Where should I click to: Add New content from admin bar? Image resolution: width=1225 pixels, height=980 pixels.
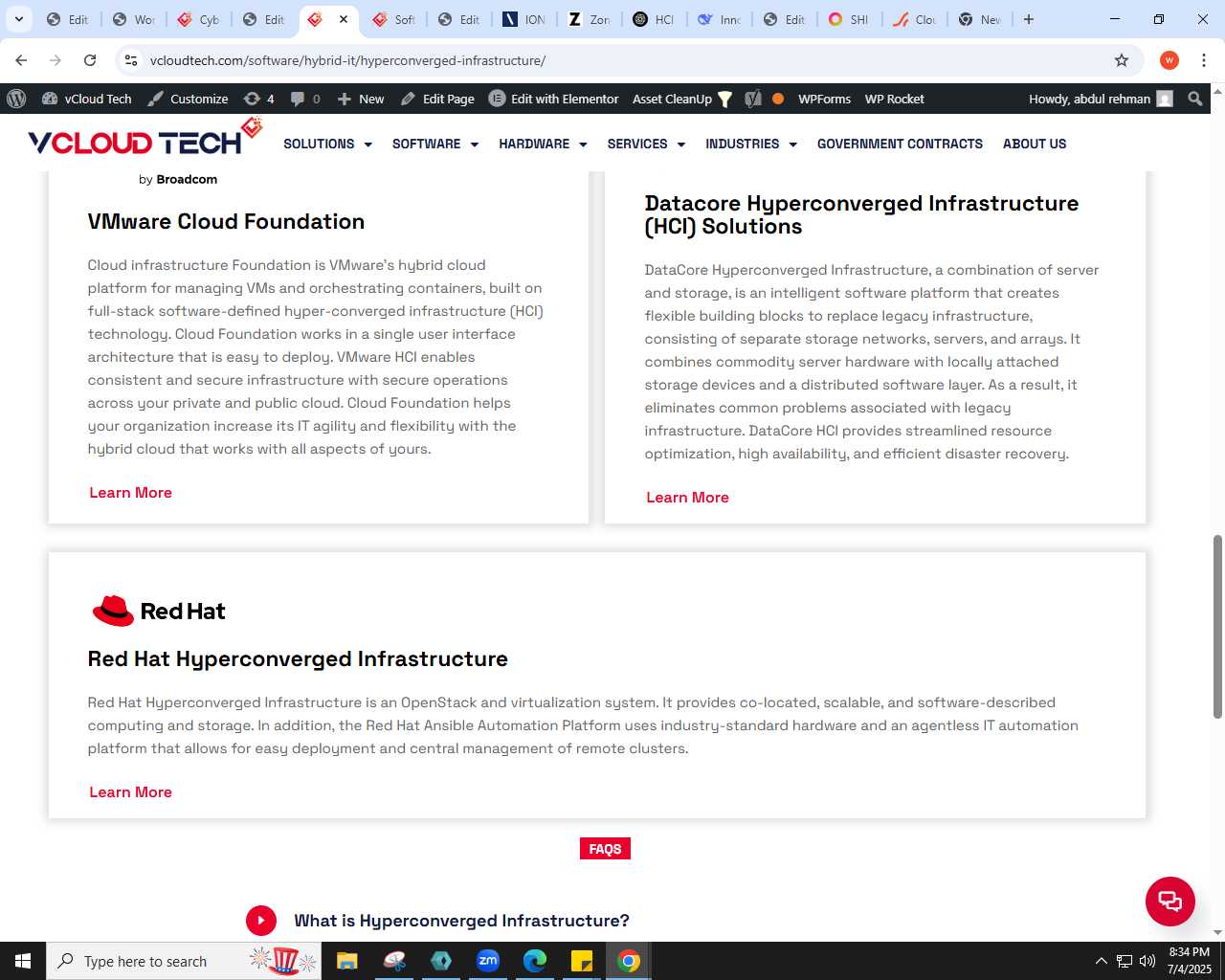tap(361, 99)
